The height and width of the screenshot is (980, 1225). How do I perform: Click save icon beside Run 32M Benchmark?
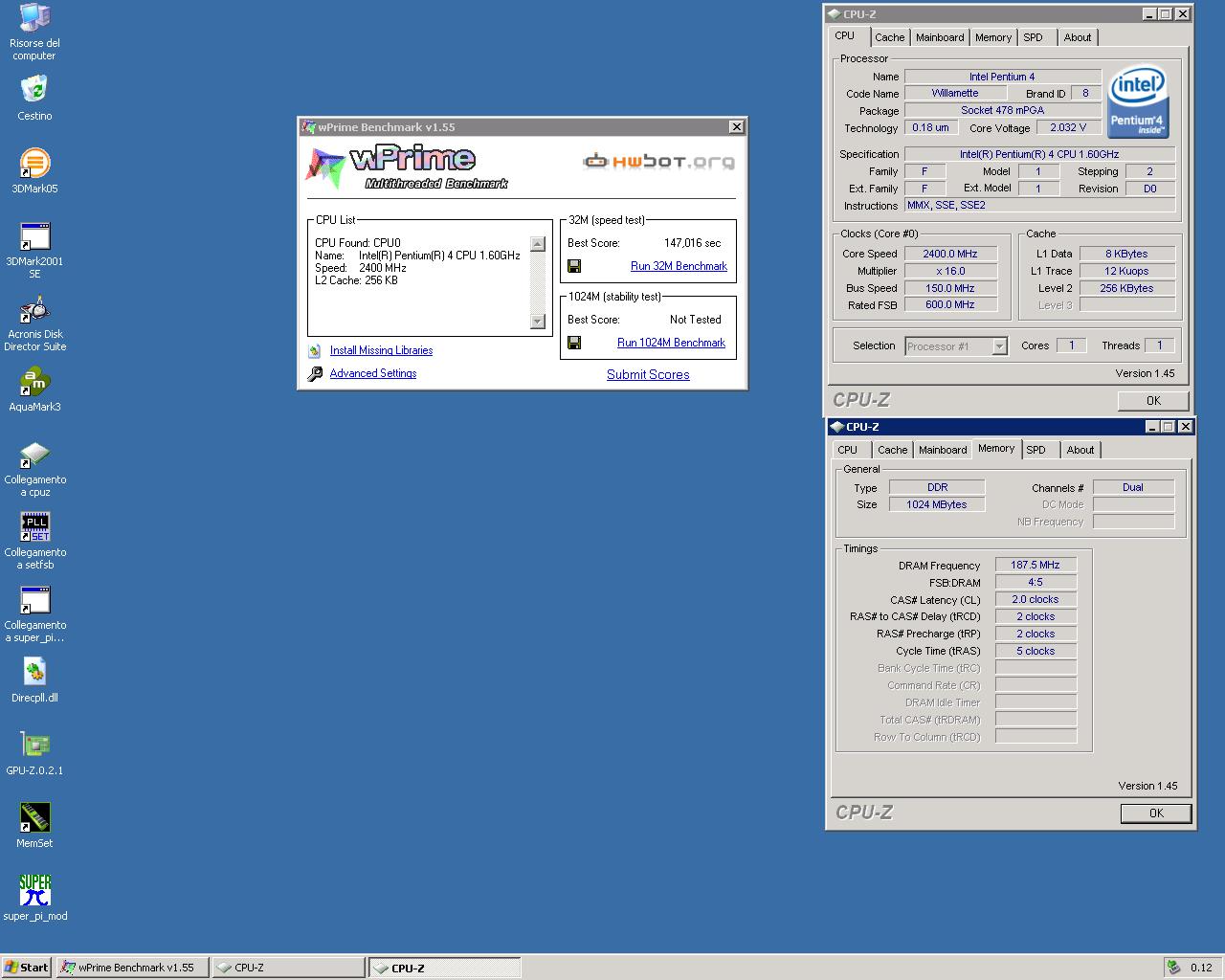tap(574, 266)
